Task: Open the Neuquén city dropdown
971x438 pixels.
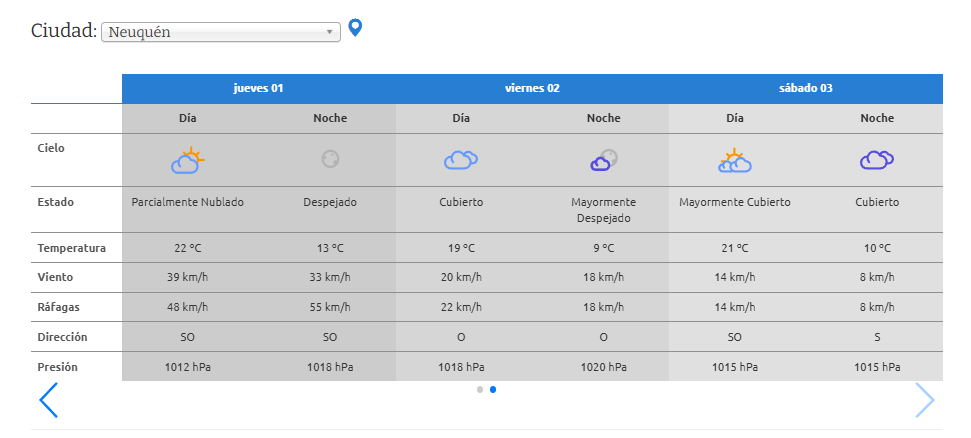Action: point(220,32)
